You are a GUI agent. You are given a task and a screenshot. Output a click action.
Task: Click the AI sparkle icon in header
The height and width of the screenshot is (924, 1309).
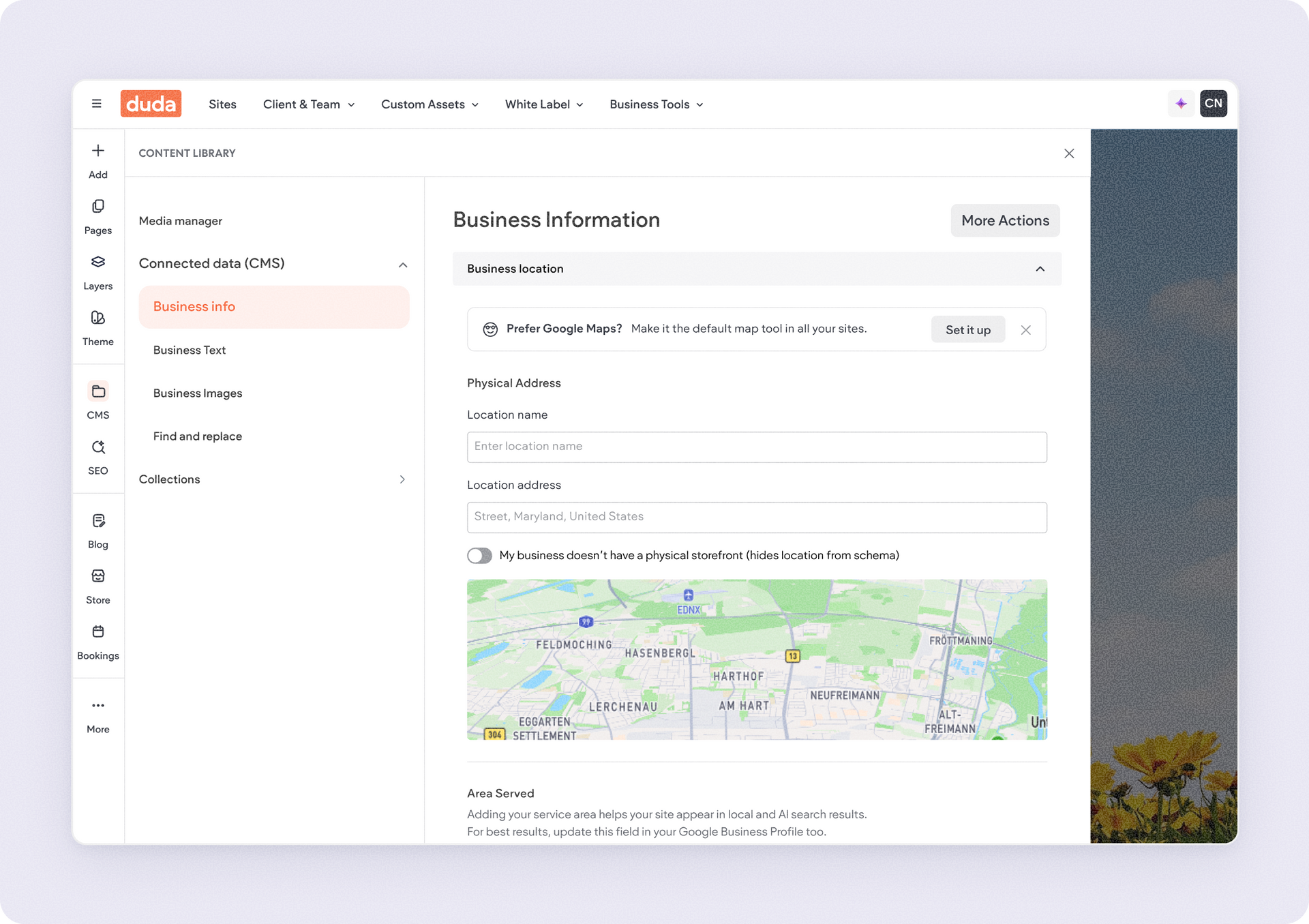[x=1181, y=104]
